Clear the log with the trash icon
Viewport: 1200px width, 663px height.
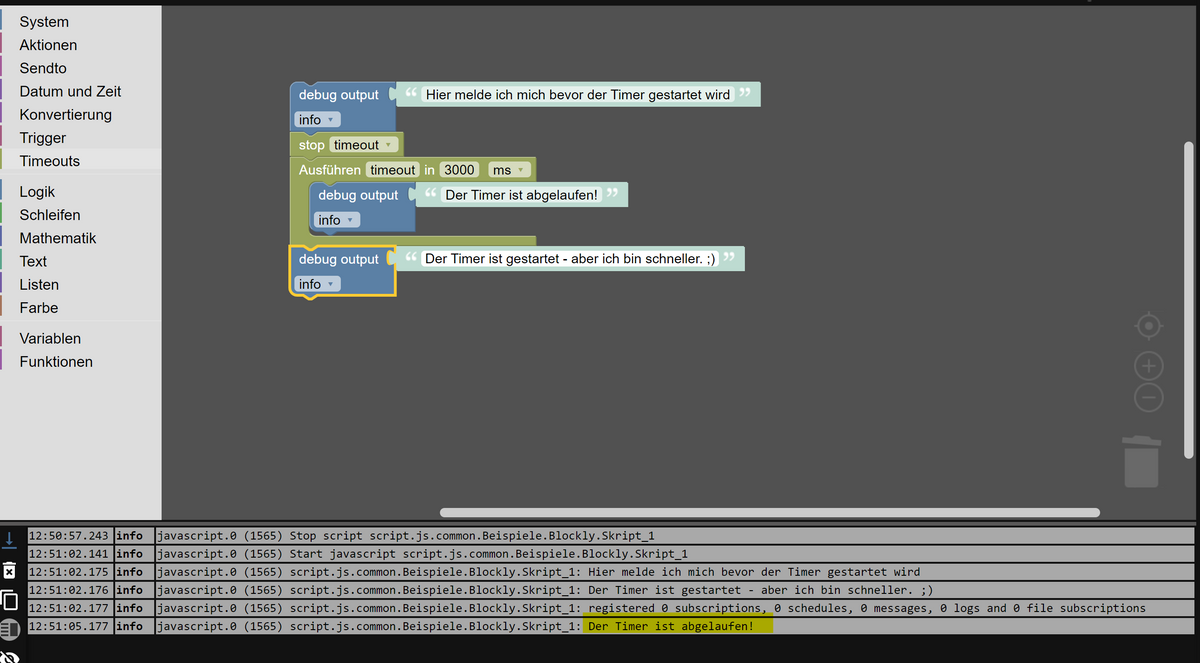10,571
